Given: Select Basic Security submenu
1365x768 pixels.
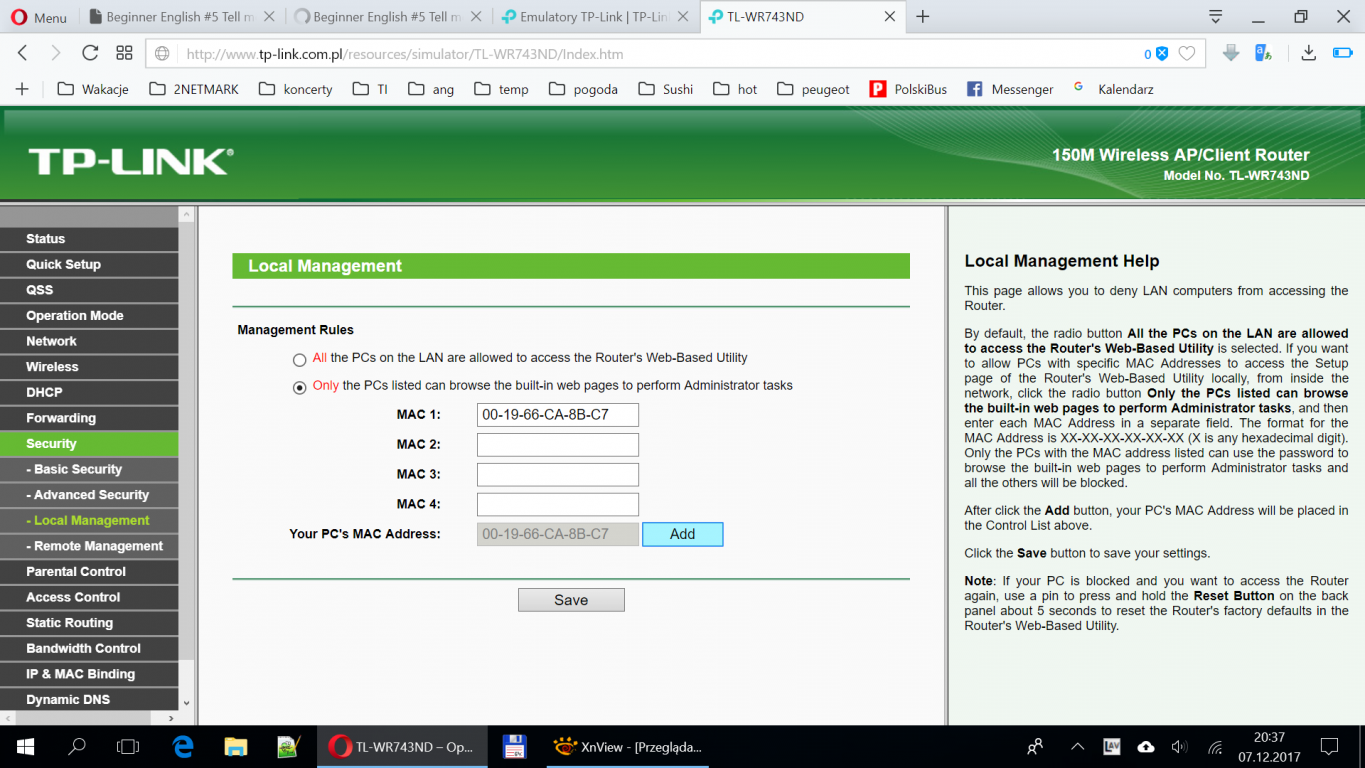Looking at the screenshot, I should tap(89, 469).
